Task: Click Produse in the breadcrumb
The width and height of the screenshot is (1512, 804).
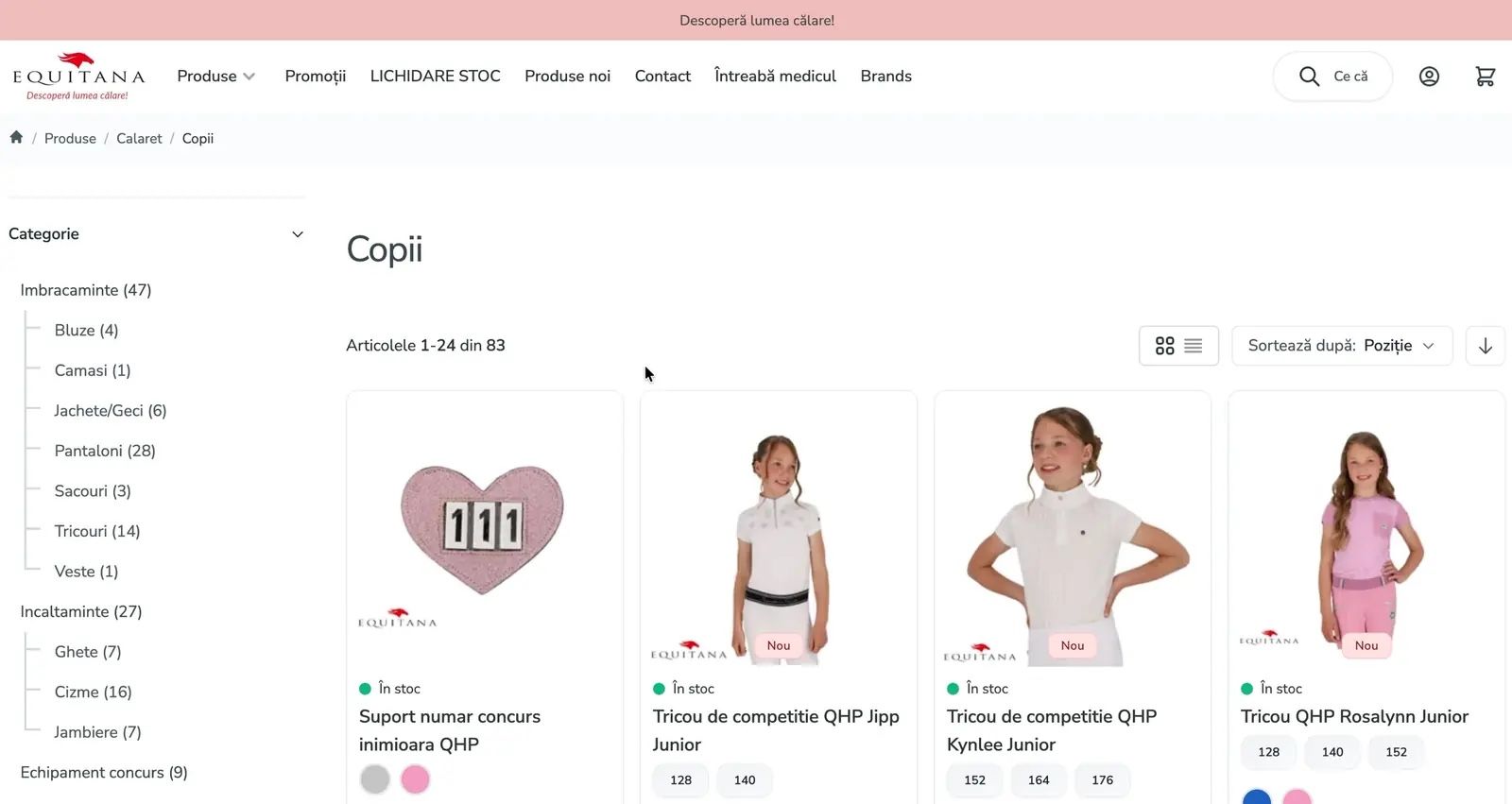Action: point(70,138)
